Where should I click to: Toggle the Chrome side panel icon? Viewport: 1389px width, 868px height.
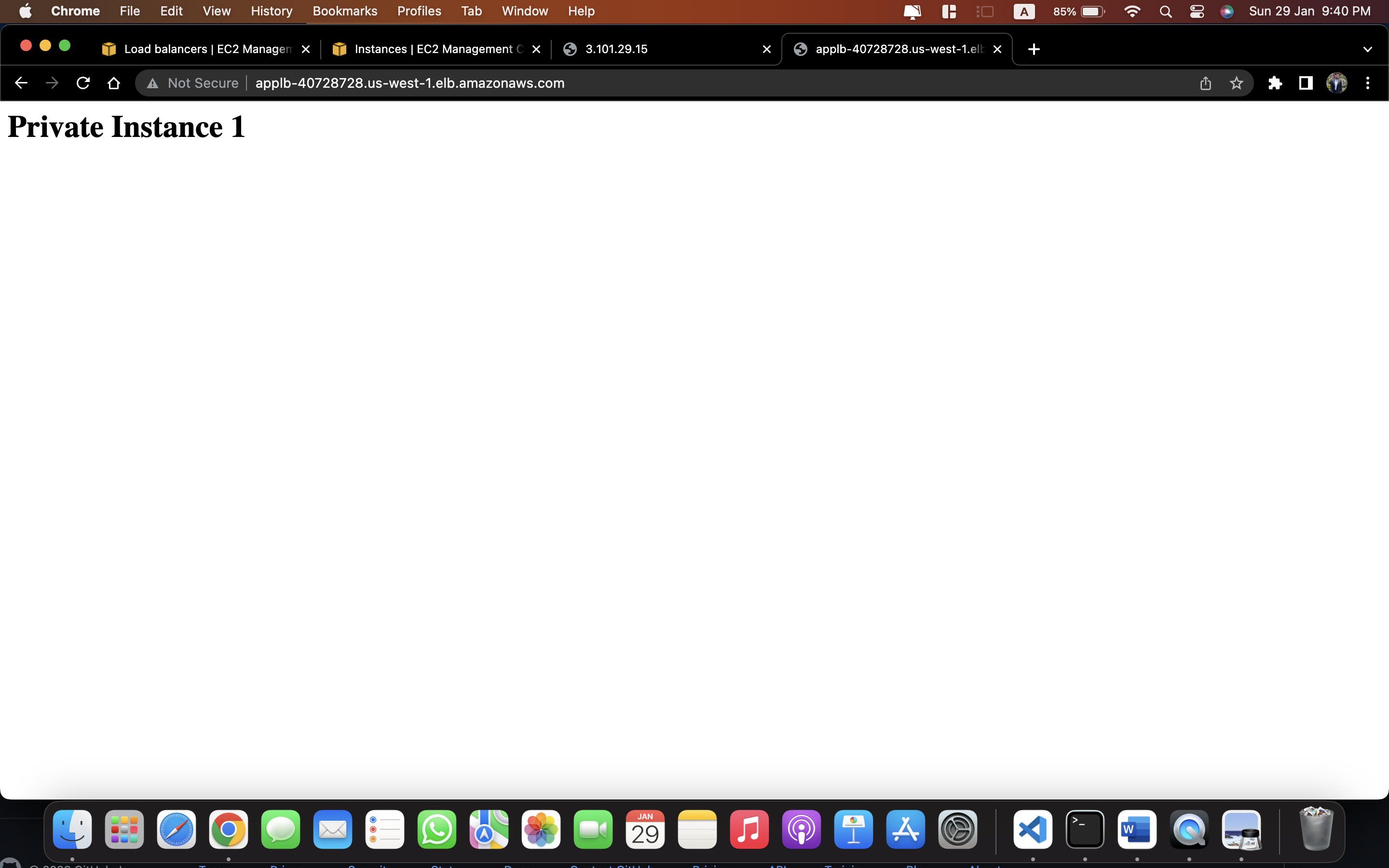click(1306, 83)
